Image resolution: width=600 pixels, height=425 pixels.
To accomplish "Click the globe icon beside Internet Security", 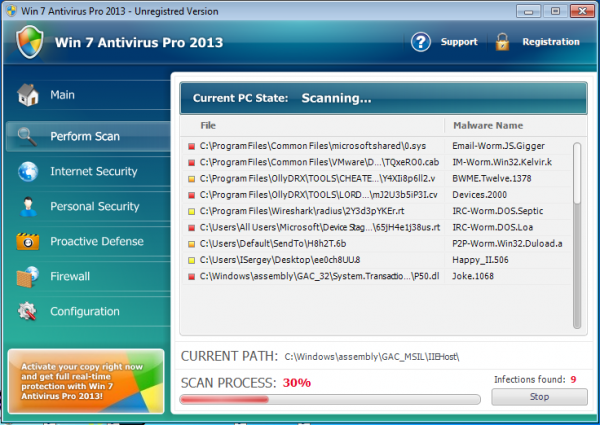I will (28, 171).
